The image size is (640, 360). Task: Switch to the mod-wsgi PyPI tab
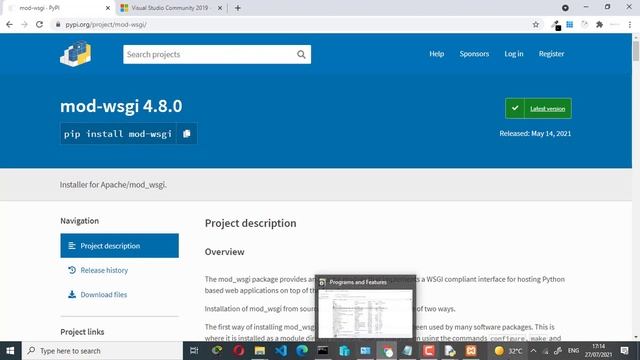[57, 8]
